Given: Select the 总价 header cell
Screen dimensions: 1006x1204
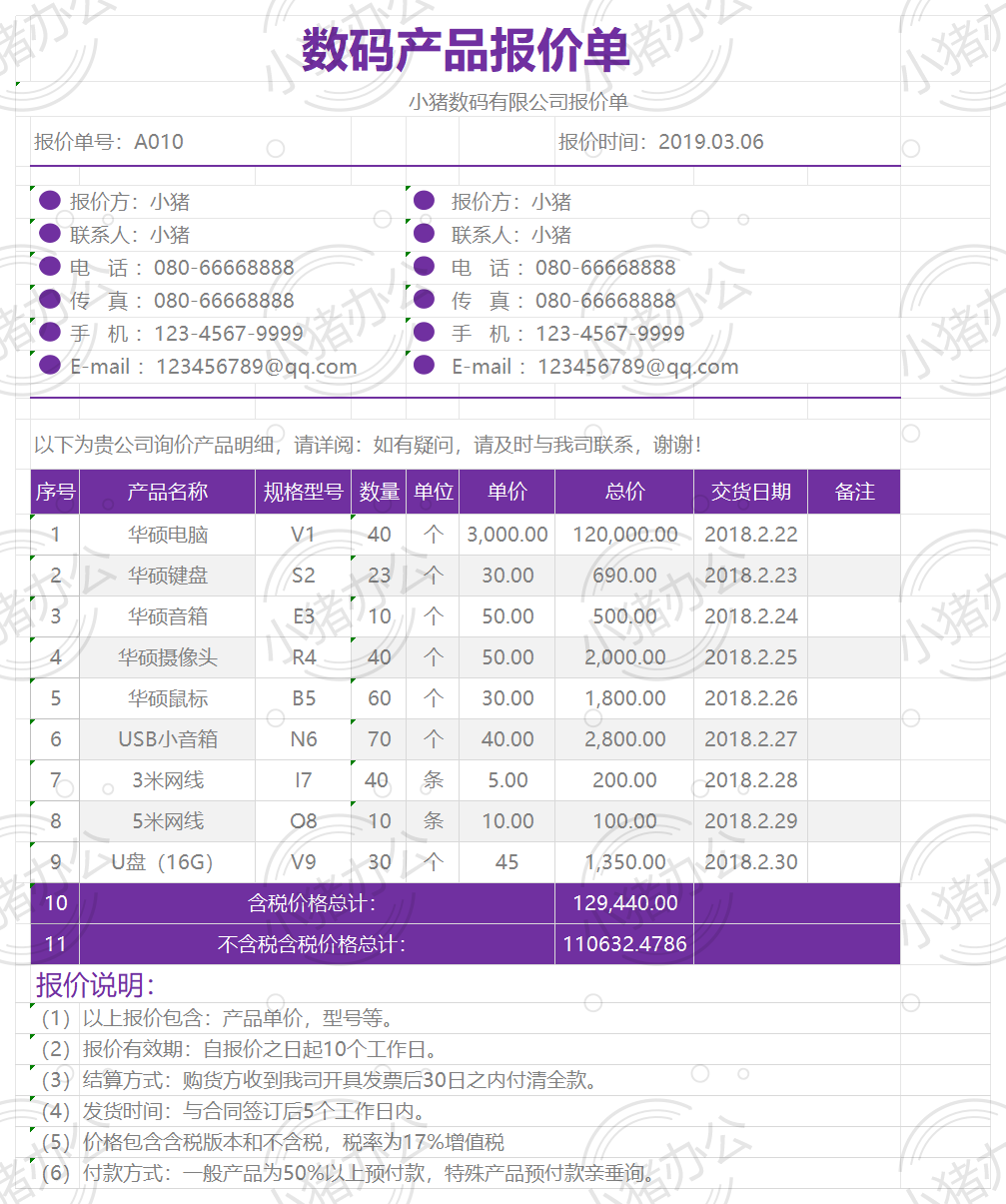Looking at the screenshot, I should pos(625,492).
